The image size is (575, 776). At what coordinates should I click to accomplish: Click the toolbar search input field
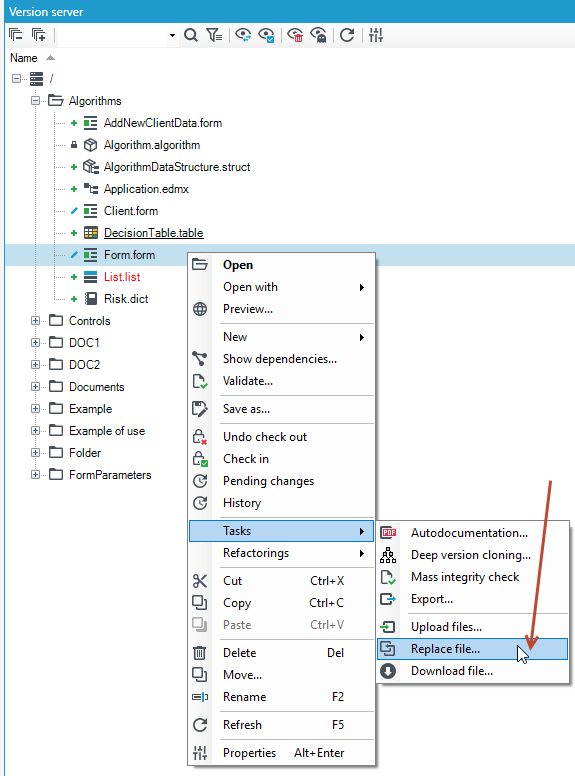[x=113, y=35]
